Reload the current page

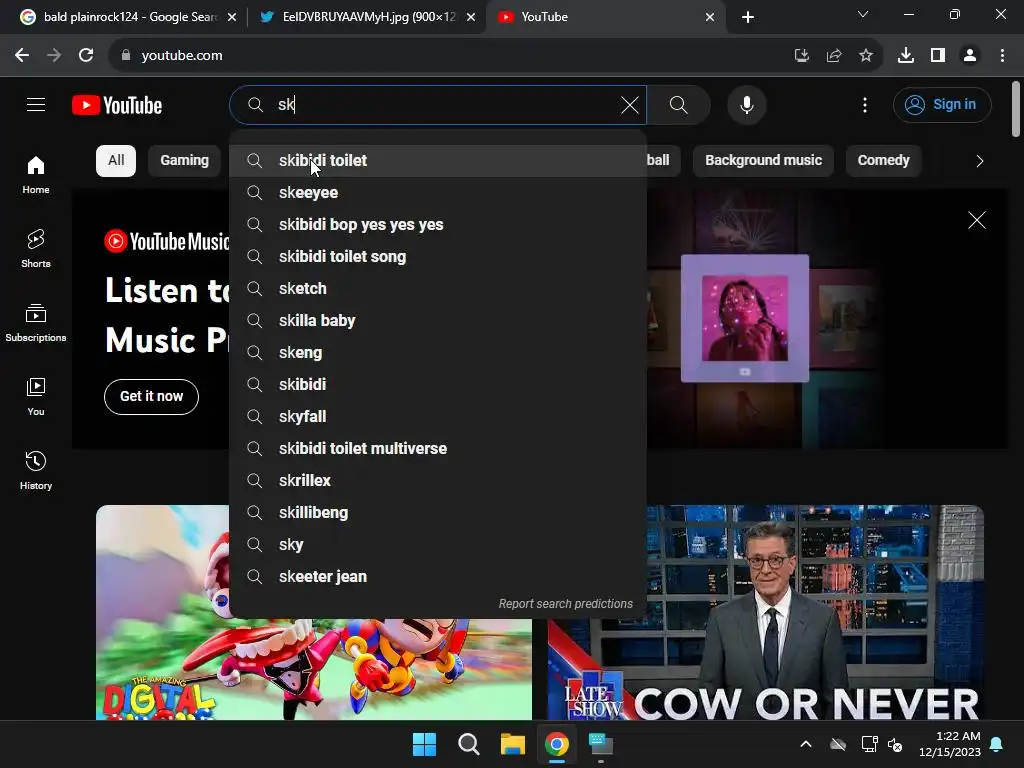tap(86, 56)
